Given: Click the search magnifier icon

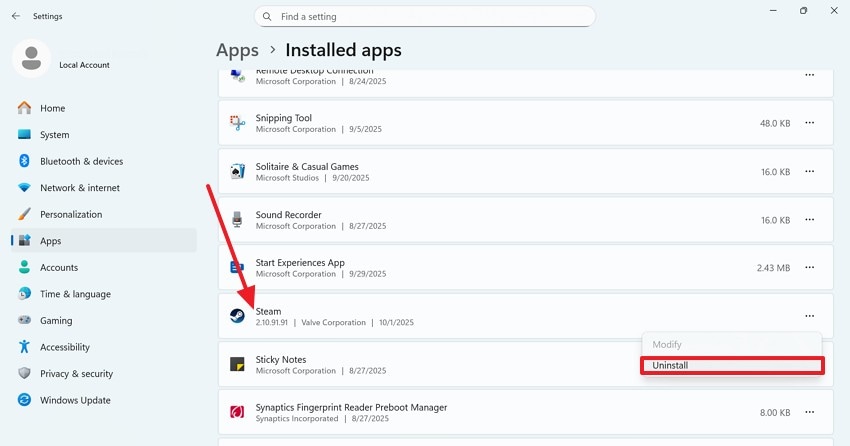Looking at the screenshot, I should point(267,17).
